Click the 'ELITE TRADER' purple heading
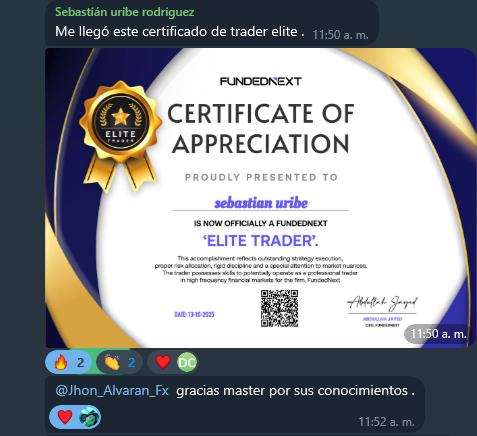The image size is (477, 436). [x=261, y=241]
